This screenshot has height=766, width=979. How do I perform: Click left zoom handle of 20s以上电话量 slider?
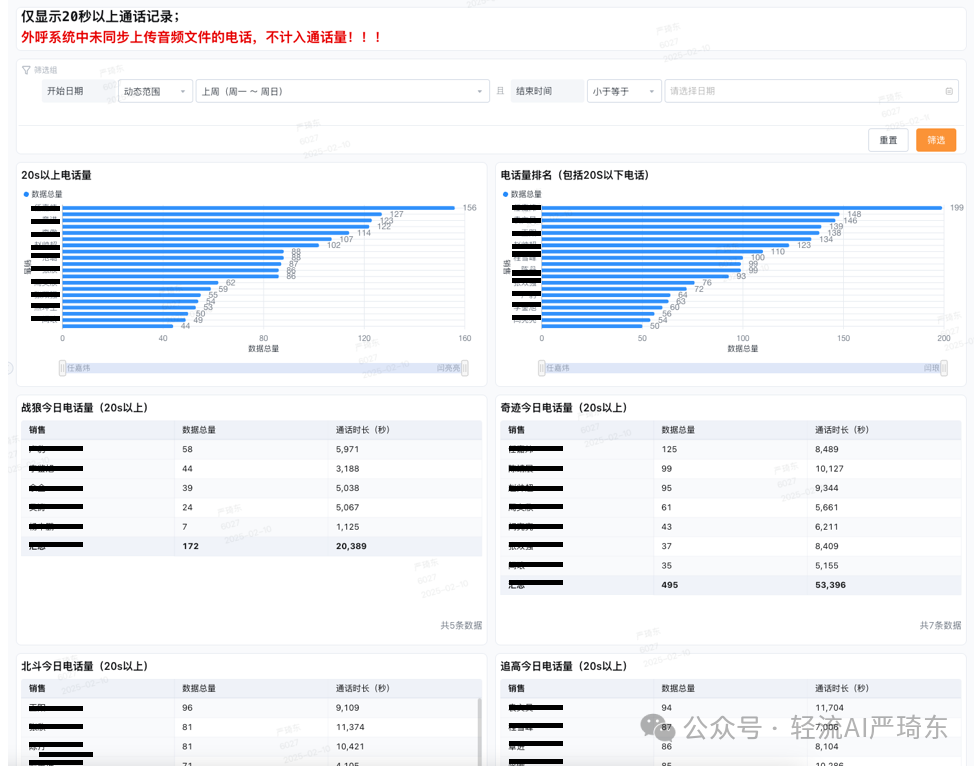[x=62, y=368]
